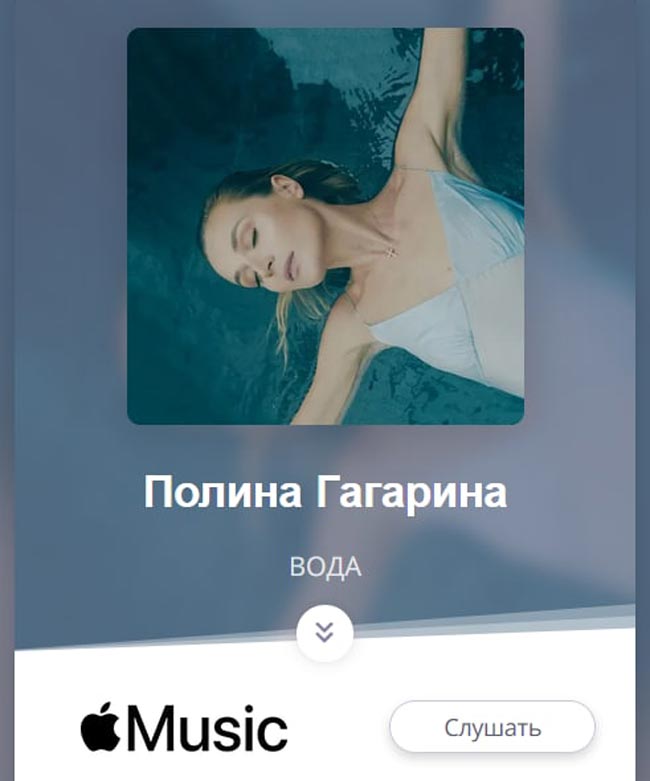Click the ВОДА cover artwork thumbnail
Viewport: 650px width, 781px height.
pyautogui.click(x=325, y=226)
